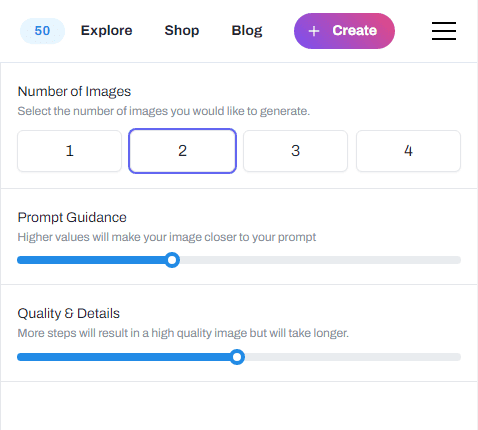Open the hamburger menu icon
Image resolution: width=478 pixels, height=430 pixels.
click(x=444, y=31)
